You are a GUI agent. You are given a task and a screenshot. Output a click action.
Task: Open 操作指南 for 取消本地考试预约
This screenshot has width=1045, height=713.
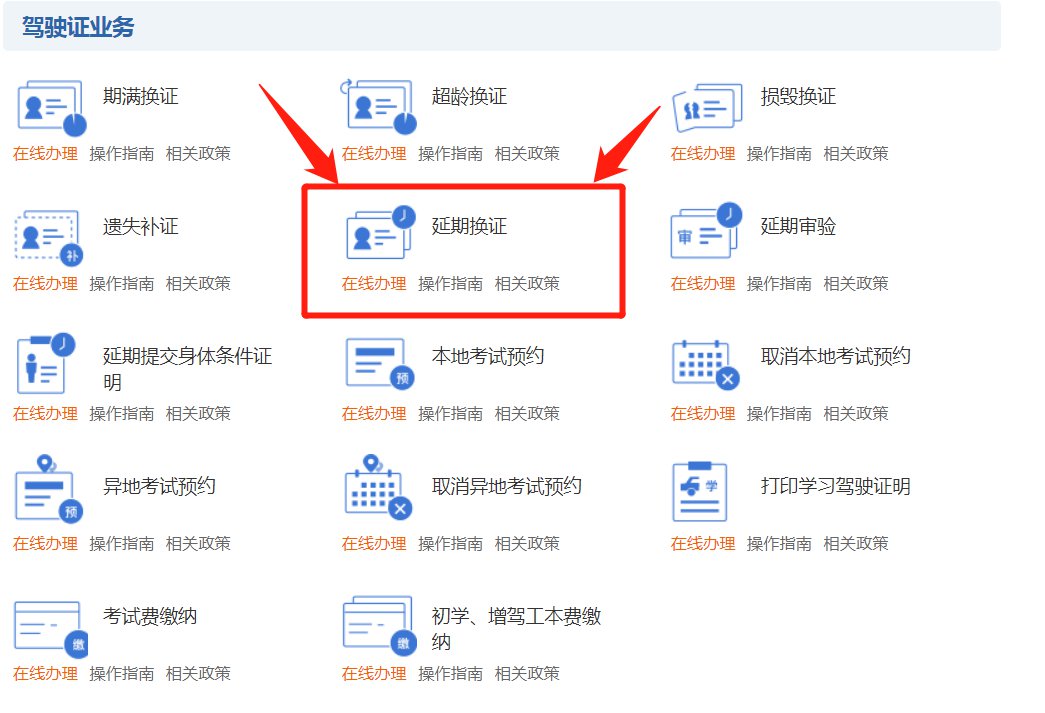click(x=779, y=414)
